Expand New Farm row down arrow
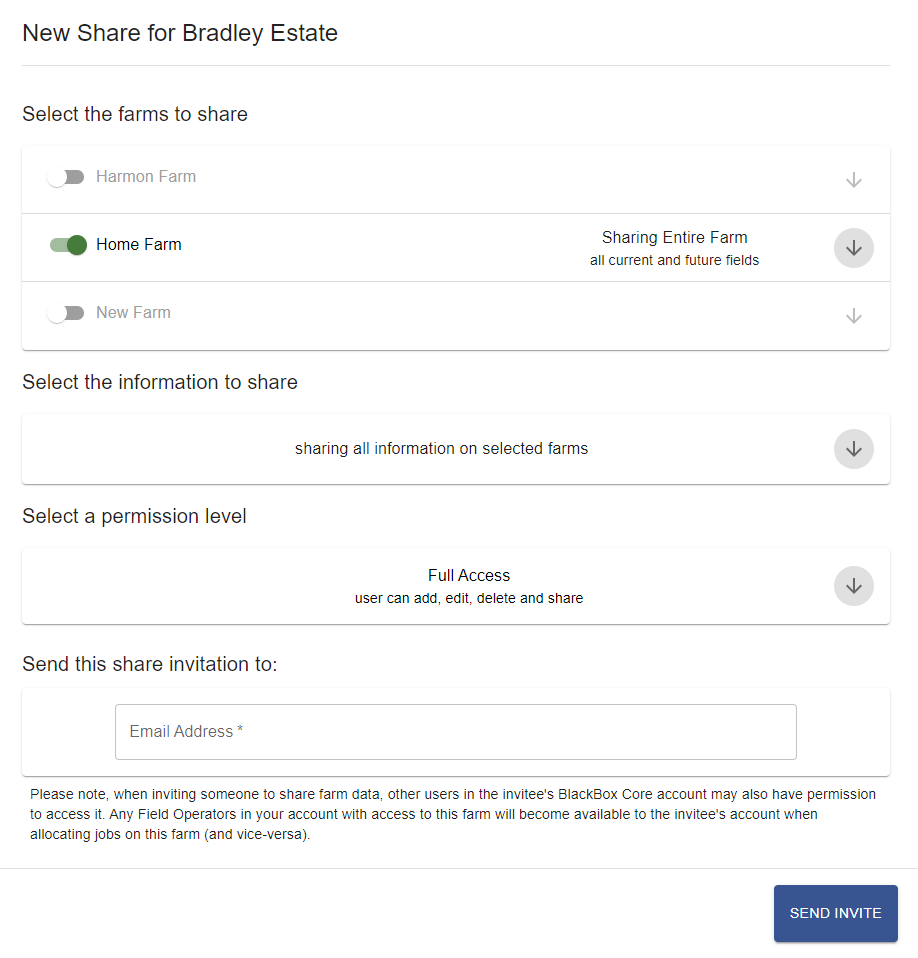This screenshot has width=918, height=958. 853,316
